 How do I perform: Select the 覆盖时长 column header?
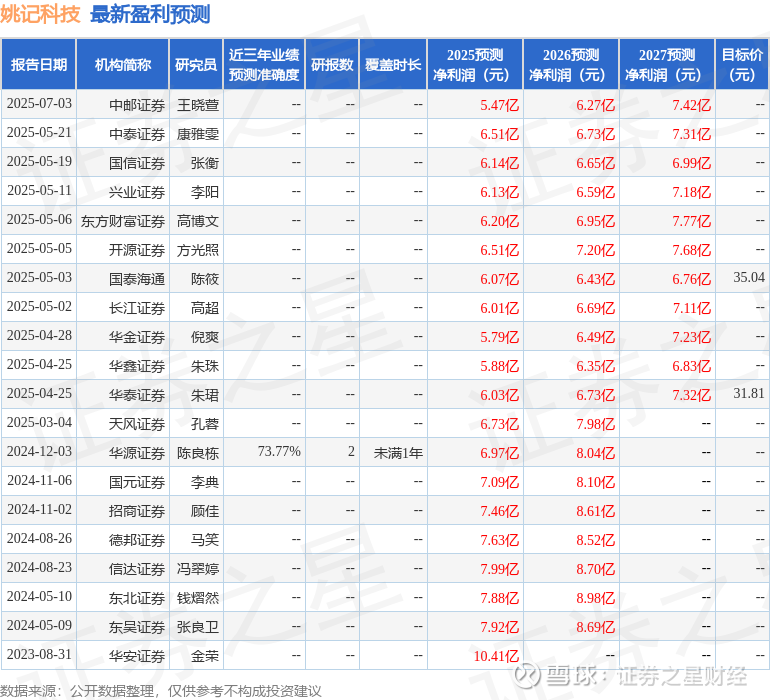393,64
